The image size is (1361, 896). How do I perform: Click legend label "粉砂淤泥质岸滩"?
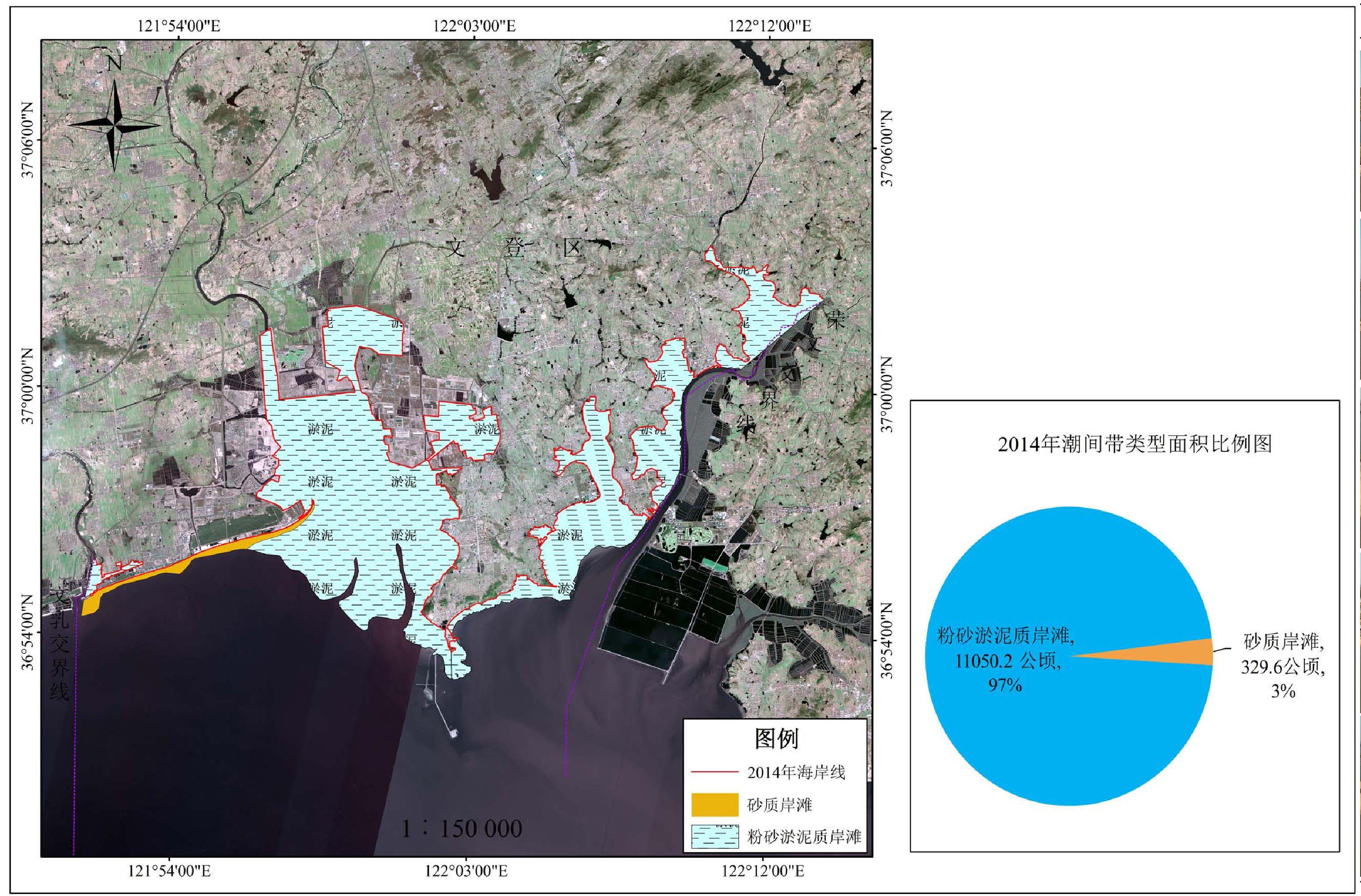804,838
